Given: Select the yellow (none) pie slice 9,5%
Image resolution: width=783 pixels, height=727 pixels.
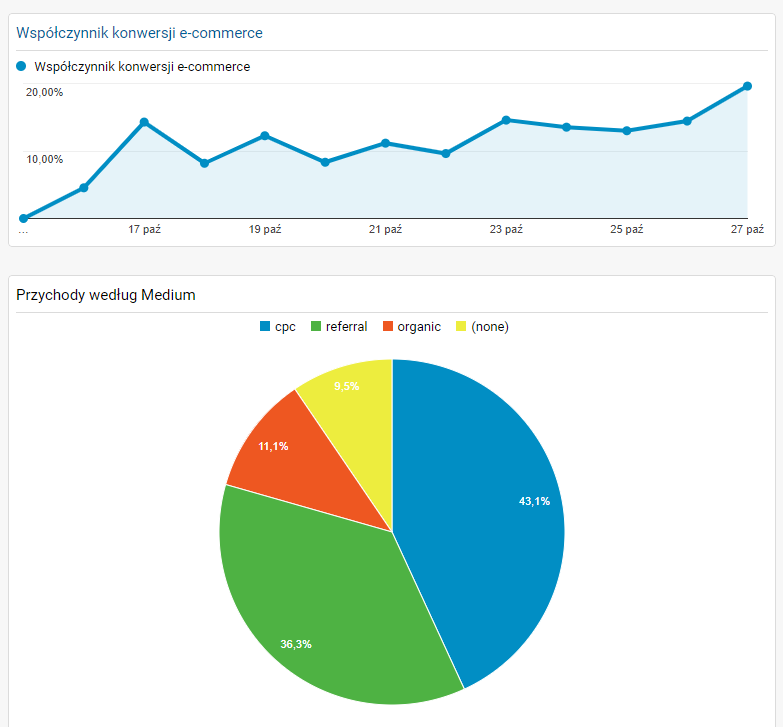Looking at the screenshot, I should click(350, 395).
